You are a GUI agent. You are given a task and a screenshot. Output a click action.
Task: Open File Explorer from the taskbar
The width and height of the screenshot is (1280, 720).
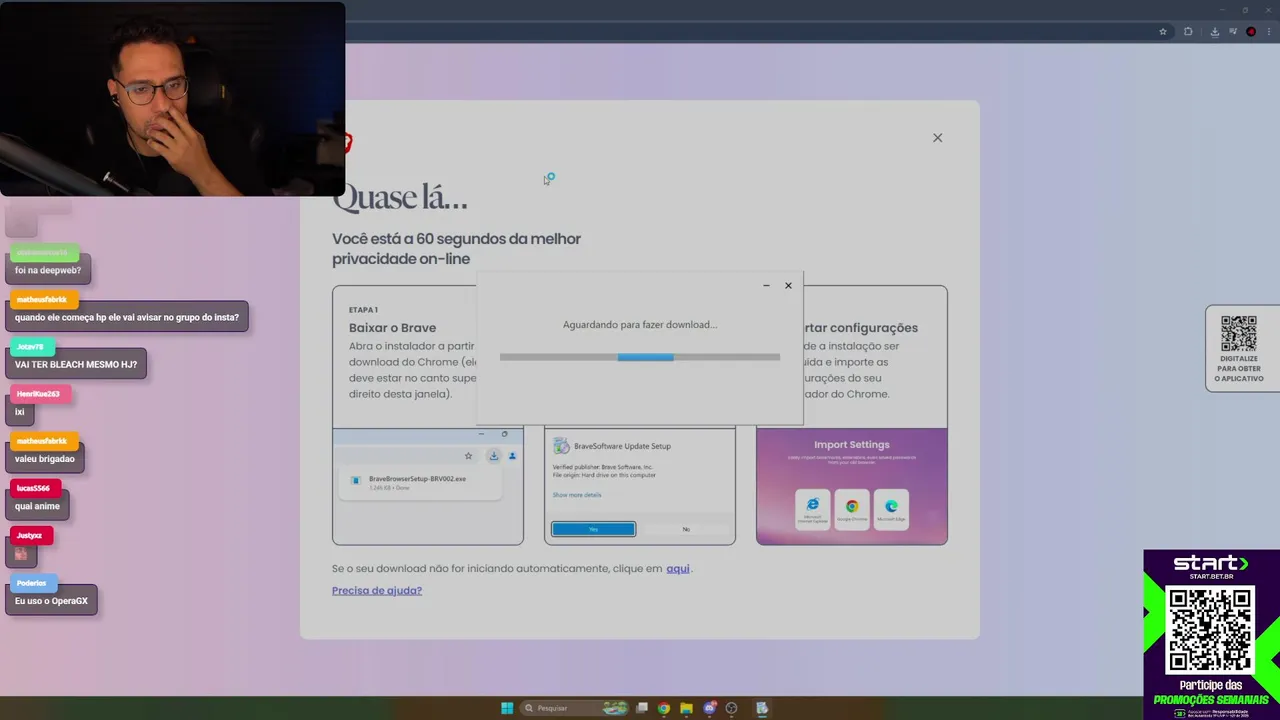(686, 708)
